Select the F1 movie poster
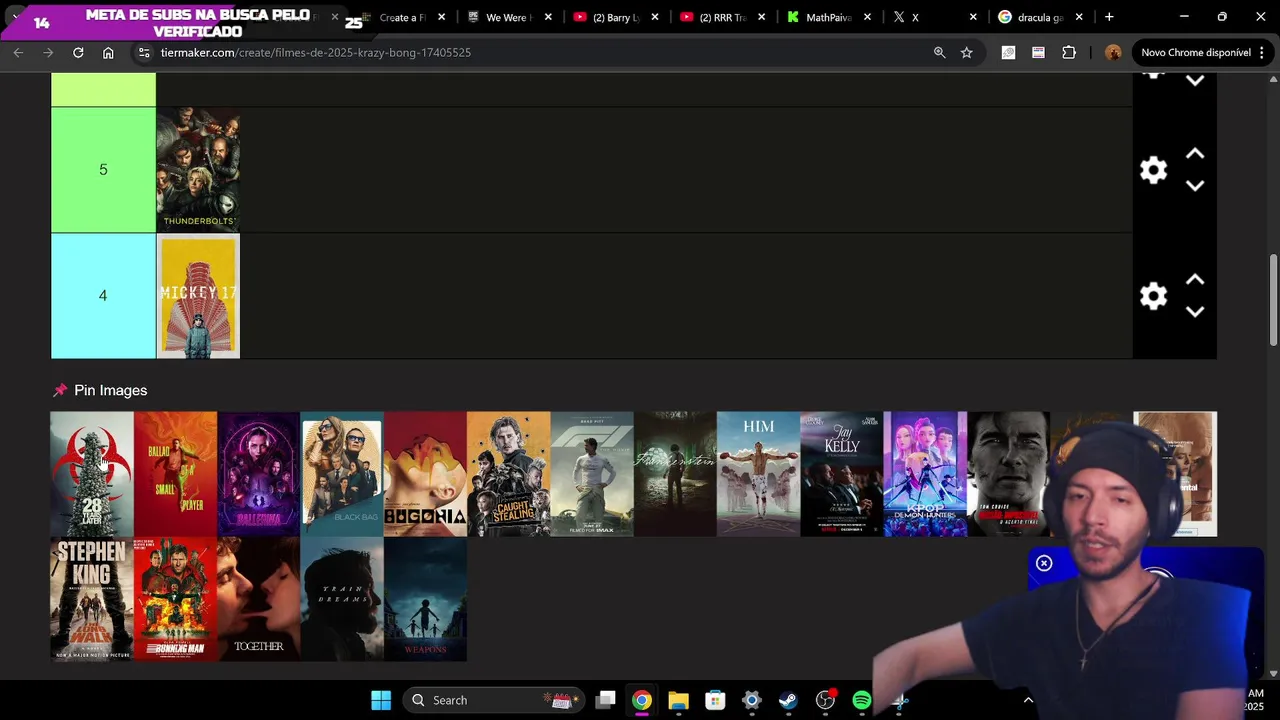Image resolution: width=1280 pixels, height=720 pixels. point(592,474)
